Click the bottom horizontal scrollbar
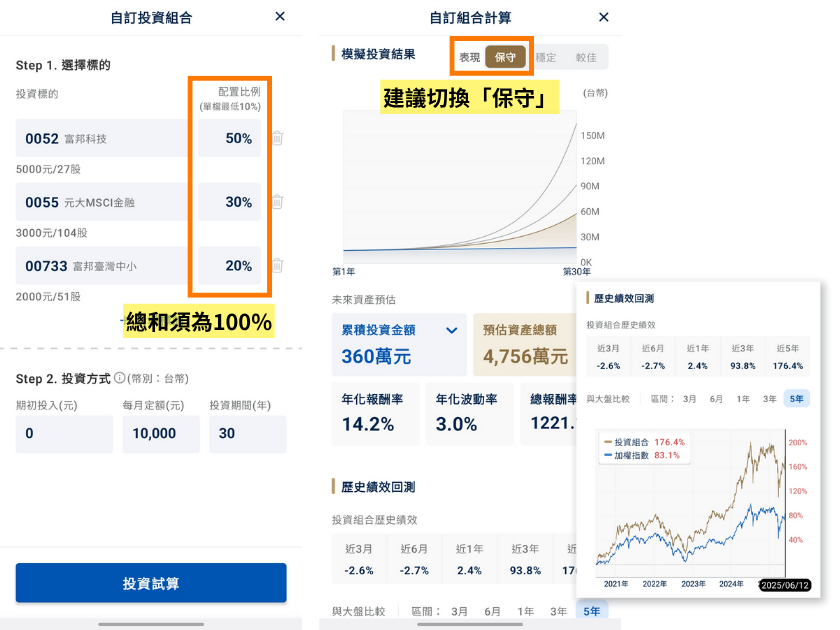The width and height of the screenshot is (840, 630). pyautogui.click(x=150, y=627)
